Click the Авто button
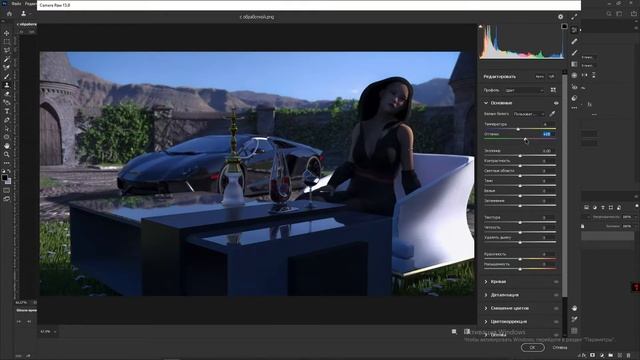640x360 pixels. (540, 77)
